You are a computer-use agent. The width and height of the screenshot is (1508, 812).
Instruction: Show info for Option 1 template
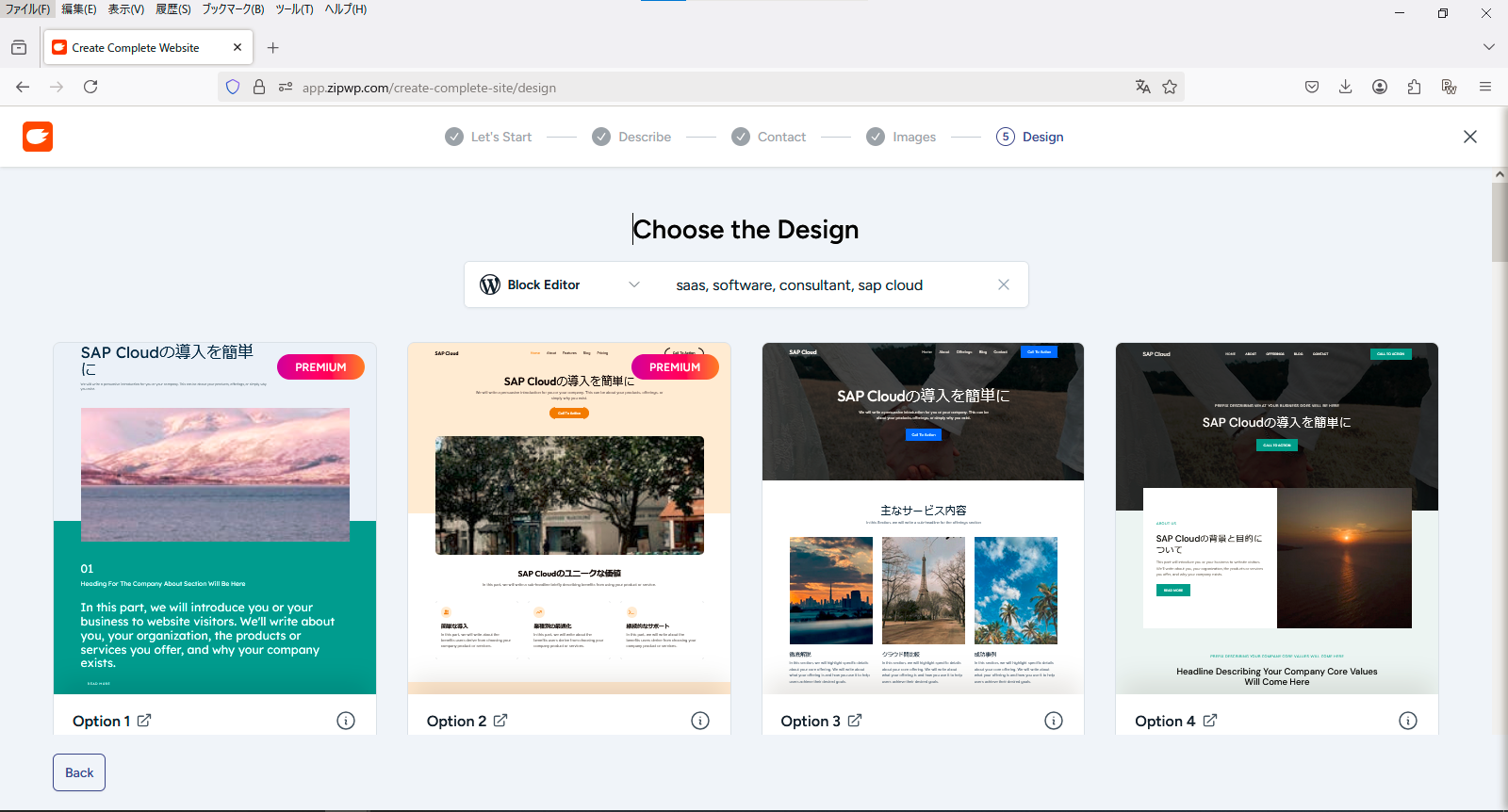(346, 721)
